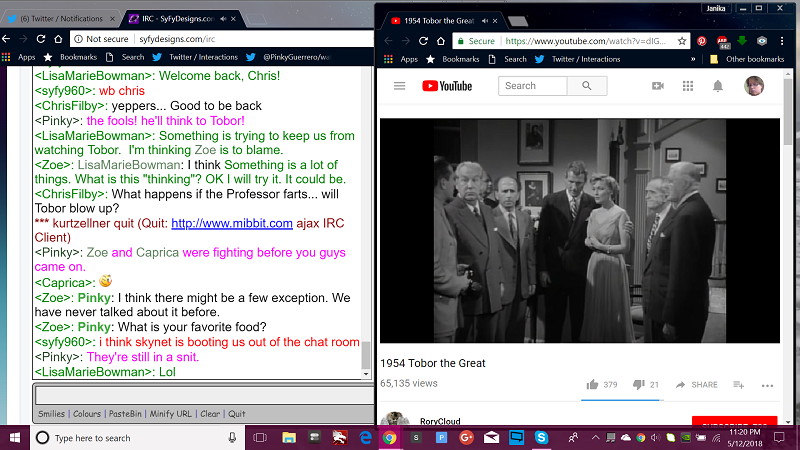Open the YouTube apps grid icon

tap(688, 86)
